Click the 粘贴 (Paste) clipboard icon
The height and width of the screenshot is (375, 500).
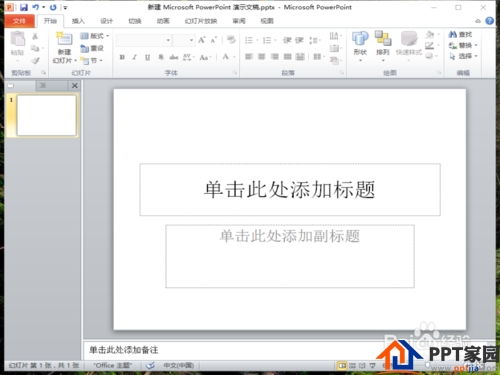(17, 39)
